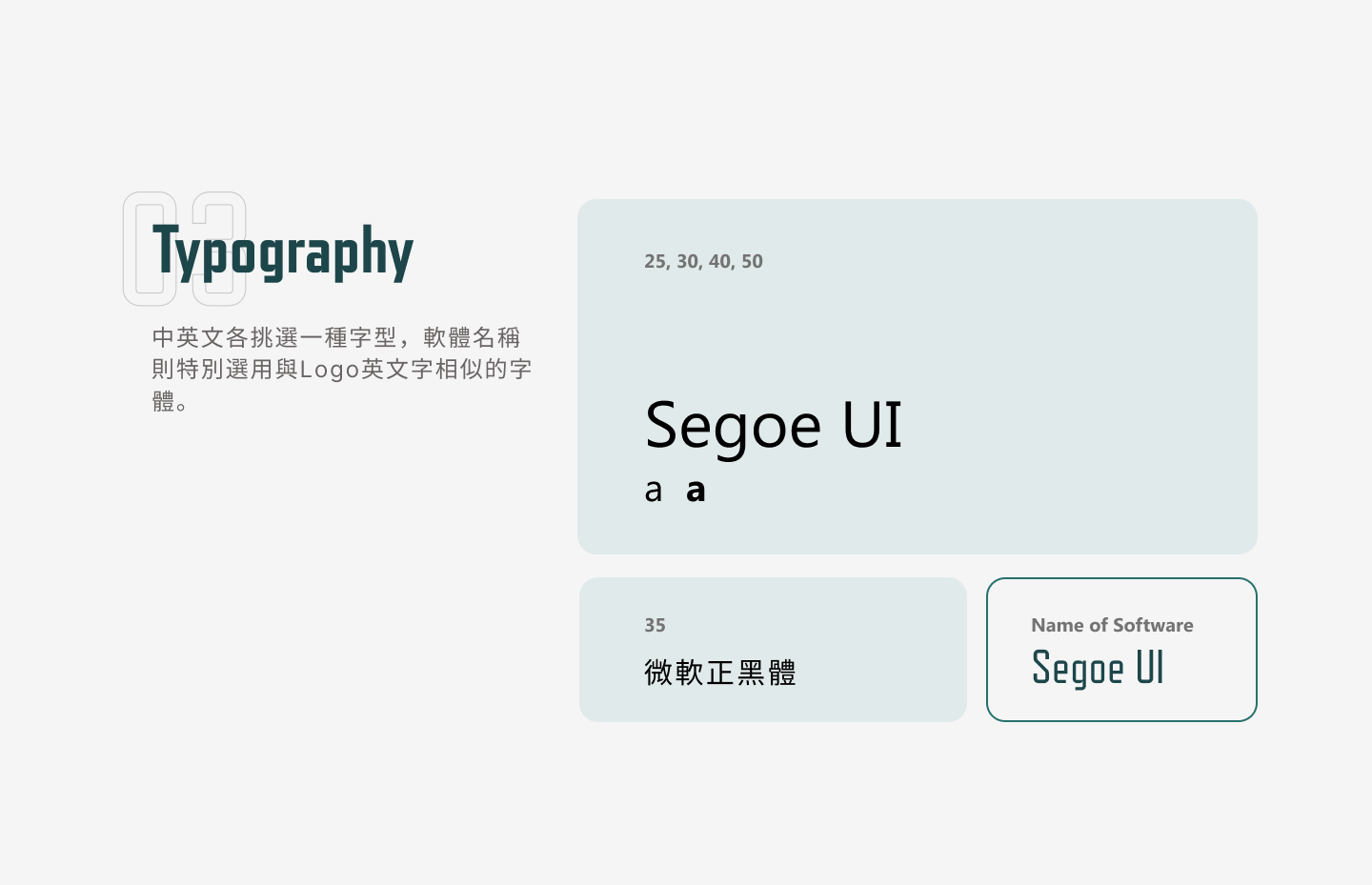Image resolution: width=1372 pixels, height=885 pixels.
Task: Pick the regular-weight letter a sample
Action: point(653,491)
